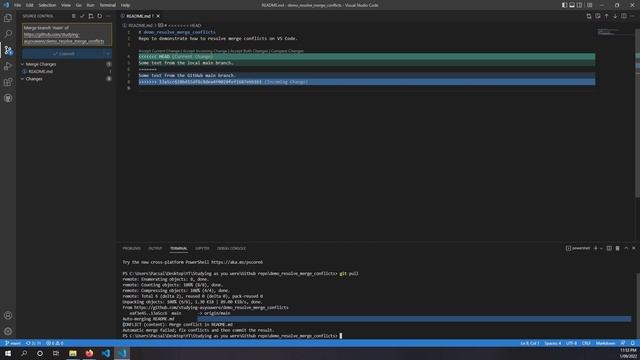Switch to the Debug Console tab

[231, 248]
